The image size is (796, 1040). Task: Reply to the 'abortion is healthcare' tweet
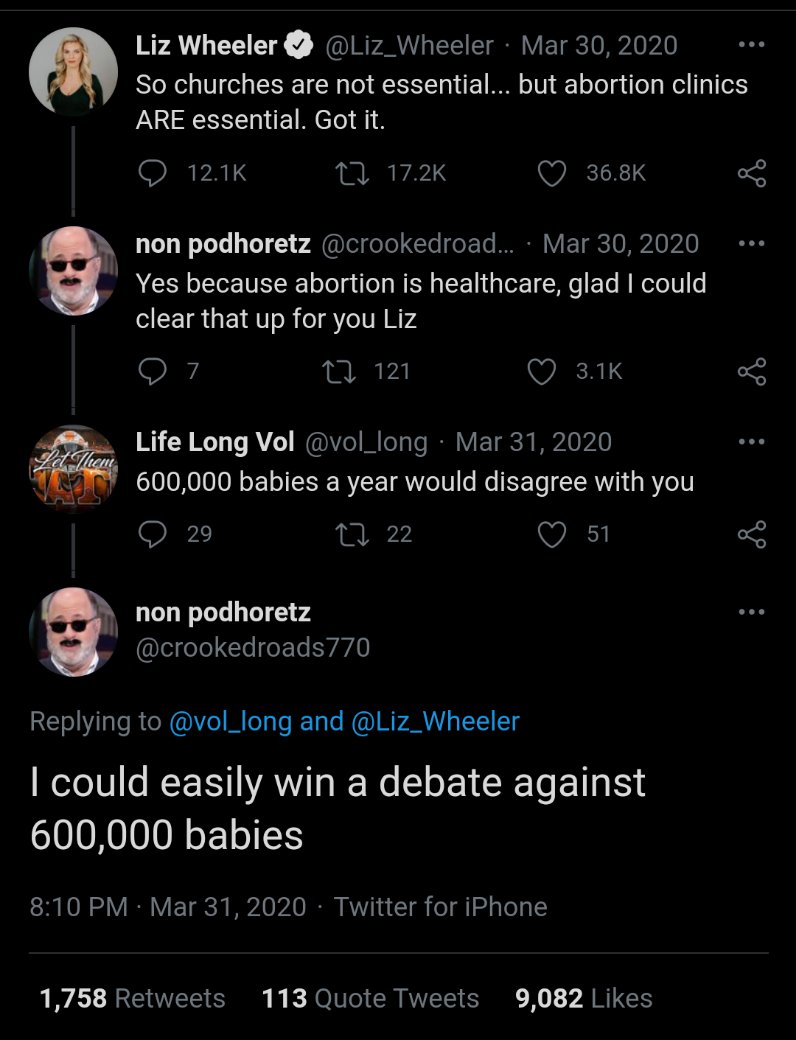[x=153, y=371]
